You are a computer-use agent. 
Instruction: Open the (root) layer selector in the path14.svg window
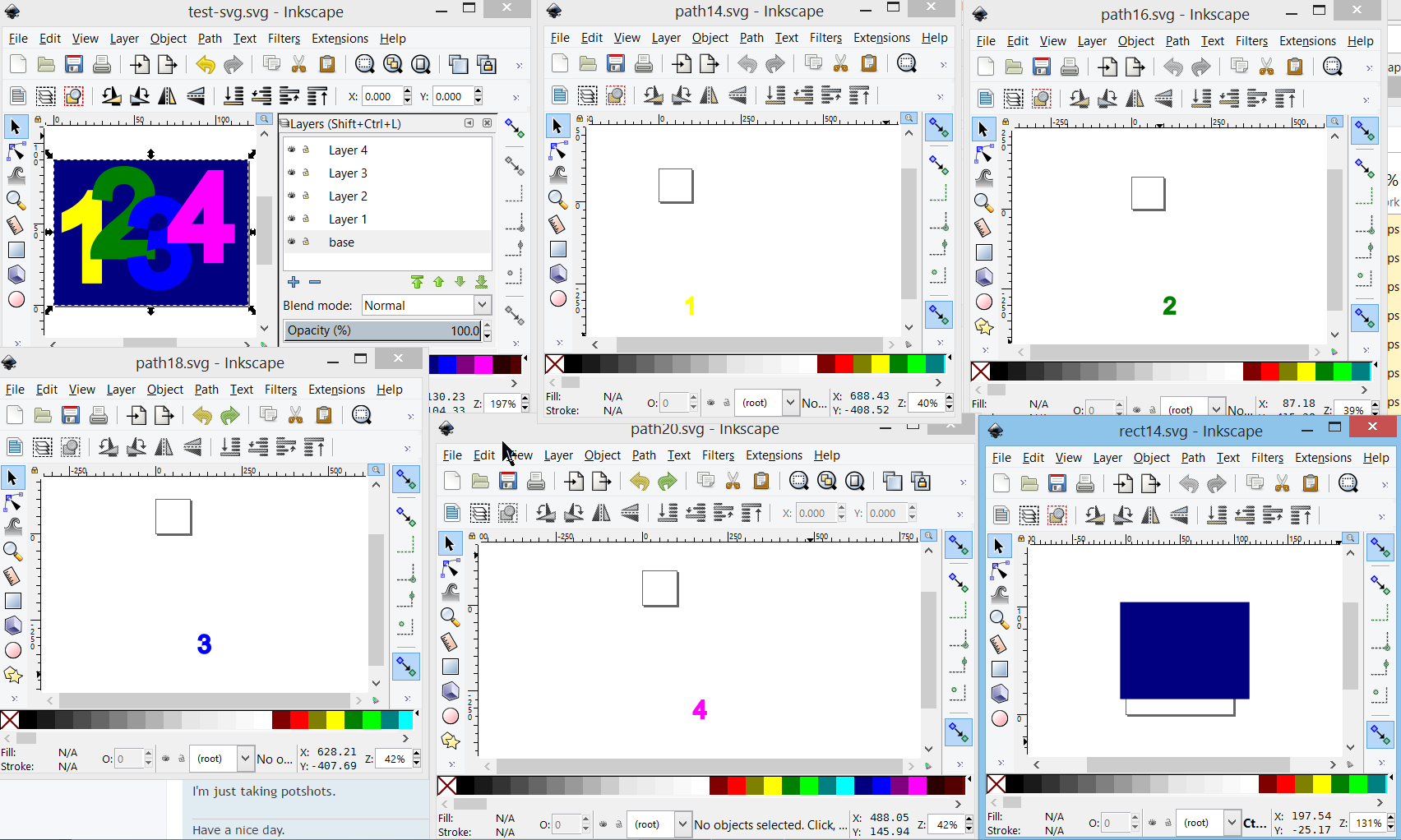click(789, 402)
